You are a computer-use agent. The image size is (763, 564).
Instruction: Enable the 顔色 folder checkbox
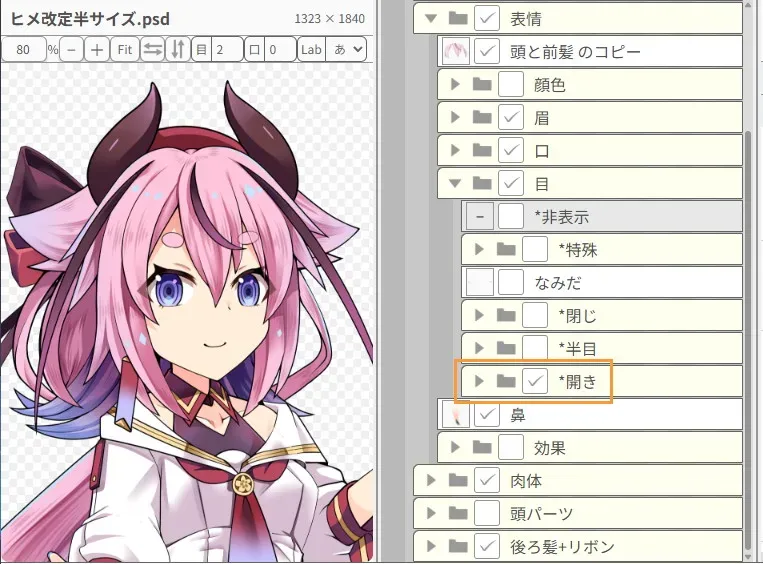pyautogui.click(x=511, y=84)
